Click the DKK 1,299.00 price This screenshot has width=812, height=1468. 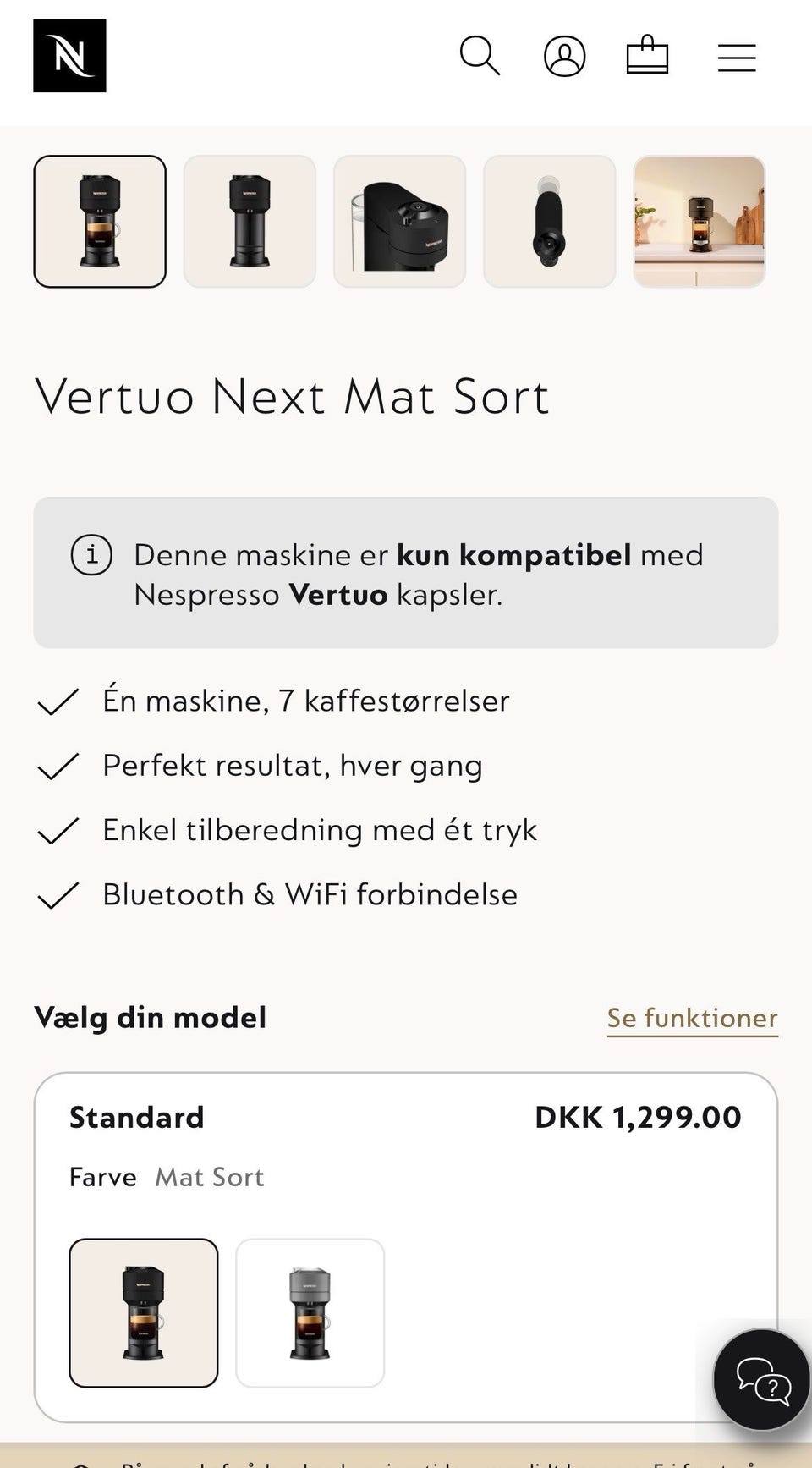pyautogui.click(x=638, y=1118)
